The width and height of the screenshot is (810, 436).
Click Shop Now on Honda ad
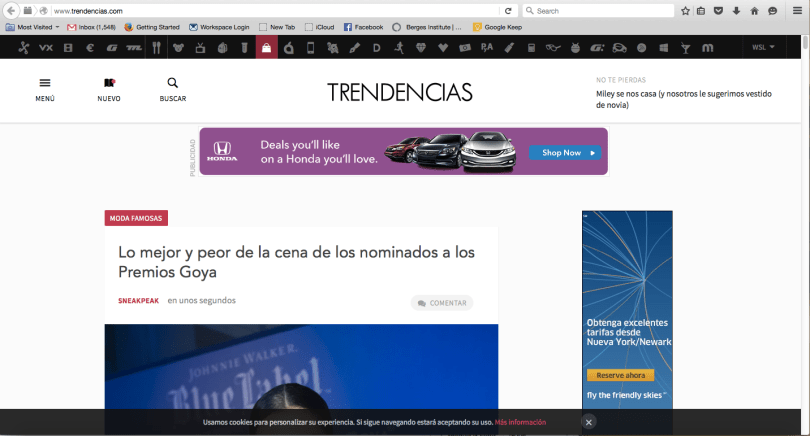point(565,152)
